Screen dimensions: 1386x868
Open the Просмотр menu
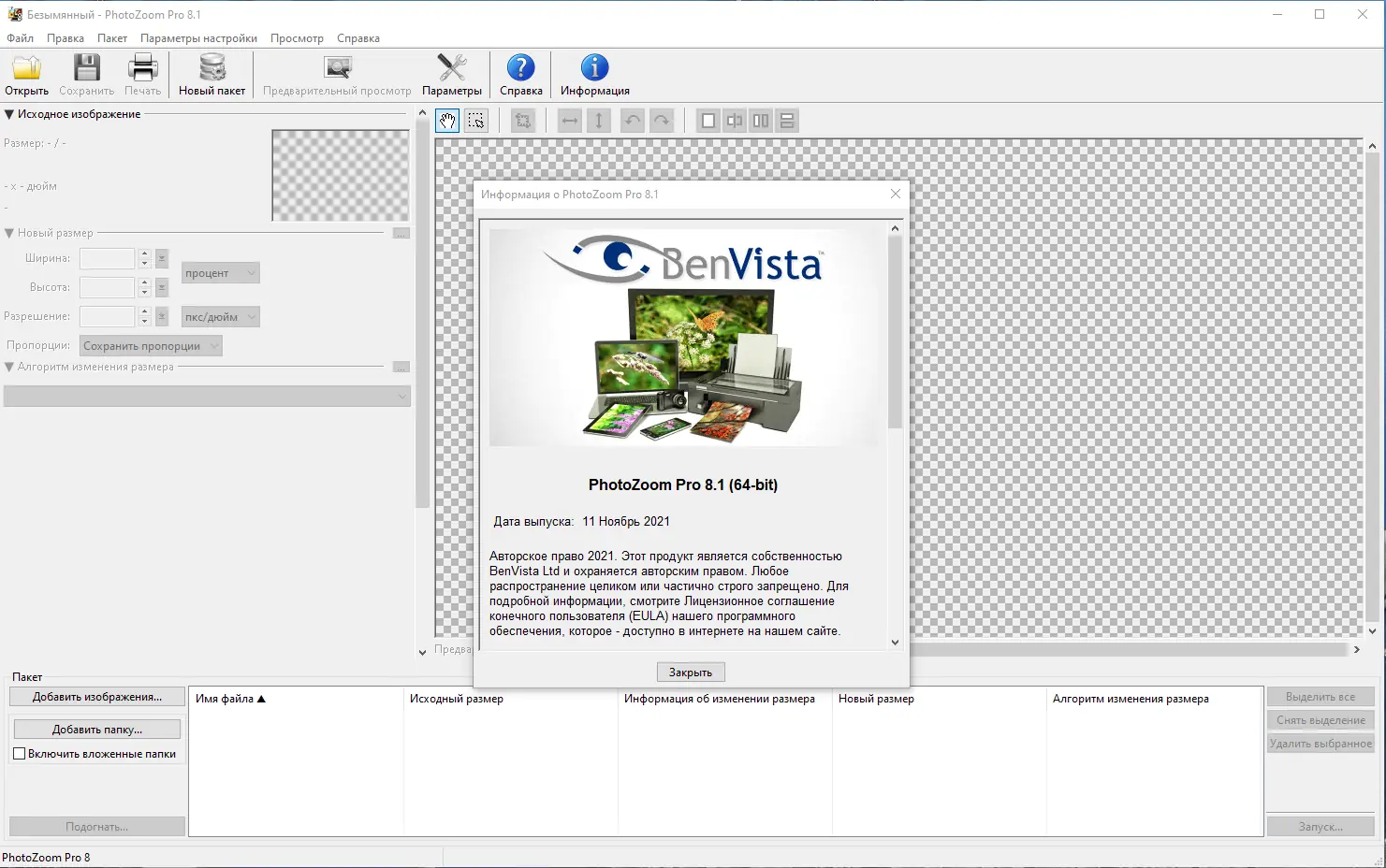[297, 38]
